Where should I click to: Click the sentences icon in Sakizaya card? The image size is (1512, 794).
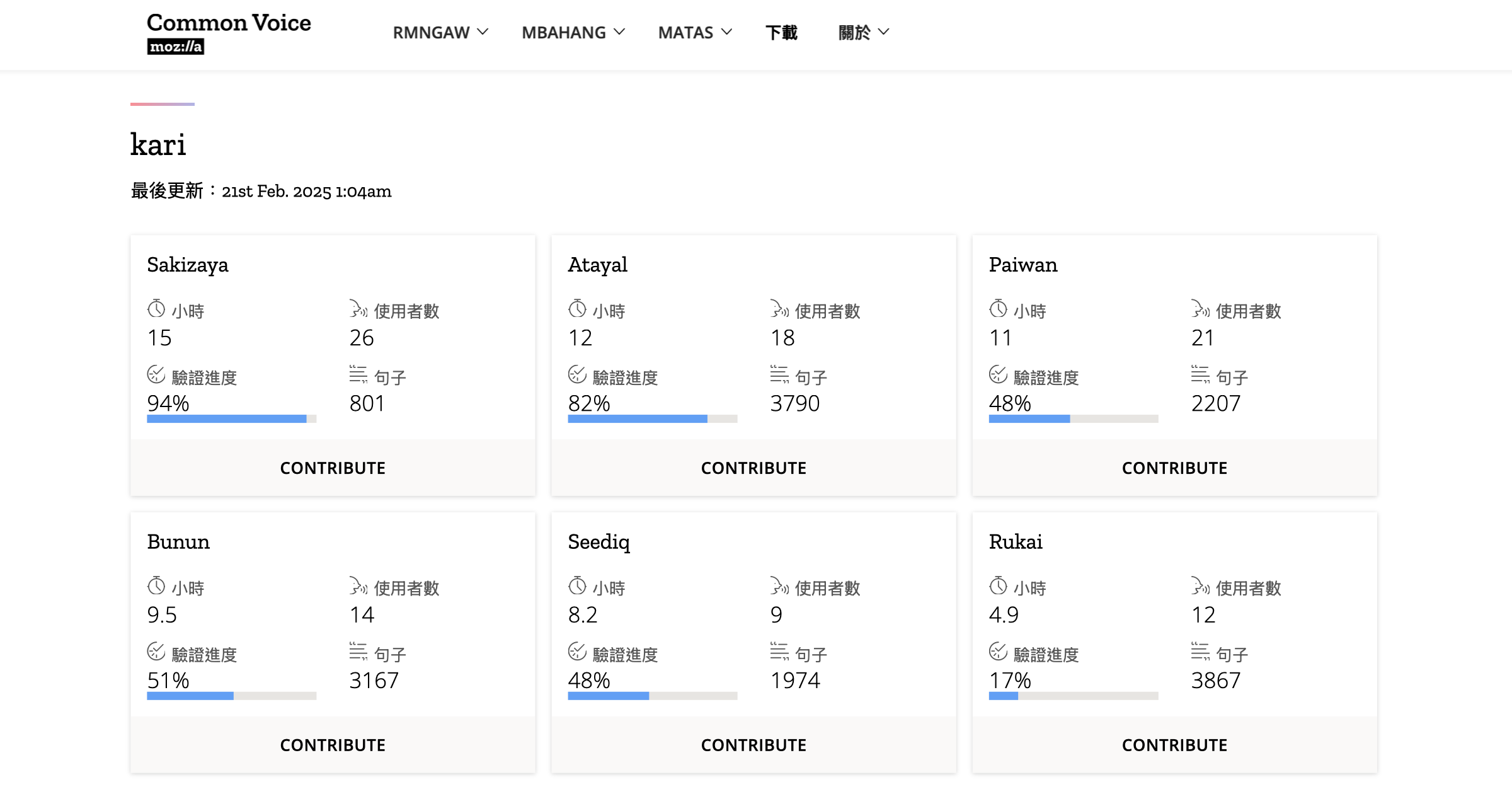click(x=358, y=375)
